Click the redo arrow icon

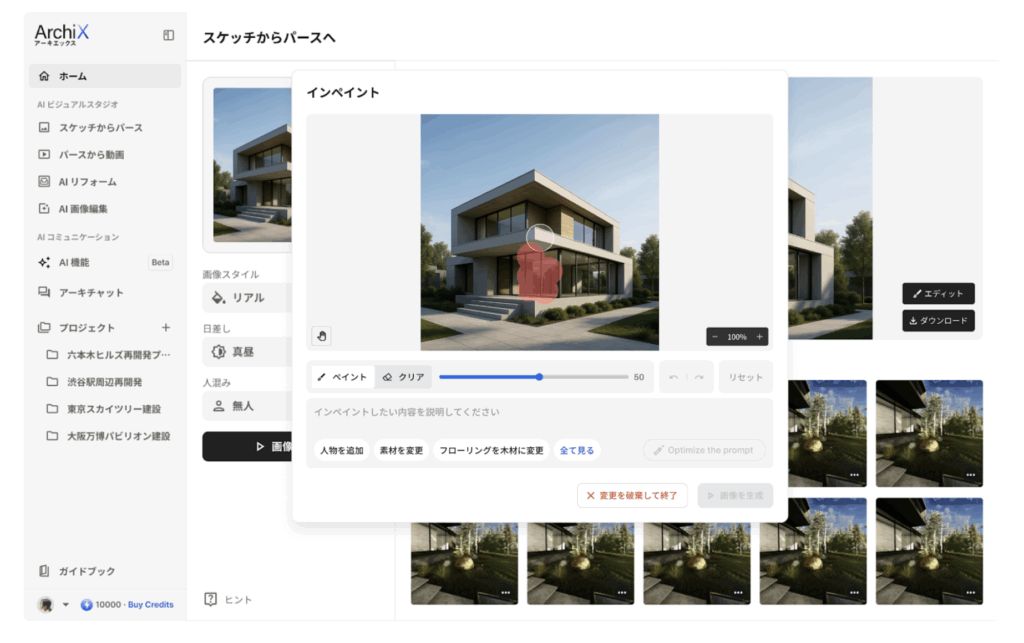pos(699,377)
